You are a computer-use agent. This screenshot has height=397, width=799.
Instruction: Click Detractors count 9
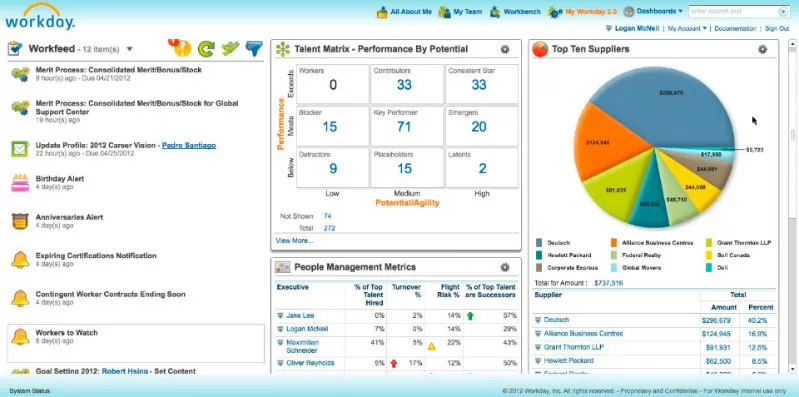pos(332,169)
